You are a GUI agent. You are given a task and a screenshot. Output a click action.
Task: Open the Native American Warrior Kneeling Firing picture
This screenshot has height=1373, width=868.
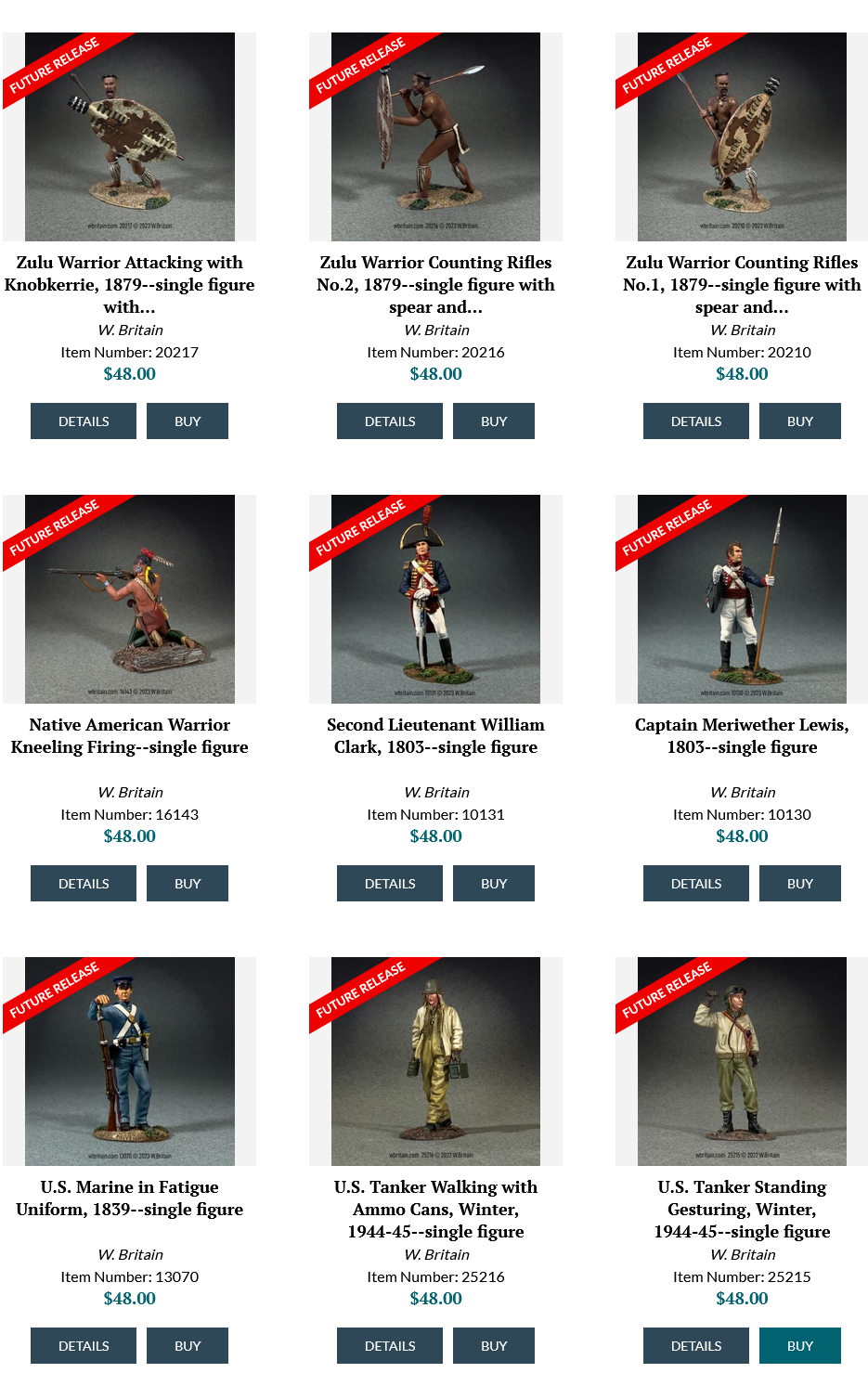point(129,599)
